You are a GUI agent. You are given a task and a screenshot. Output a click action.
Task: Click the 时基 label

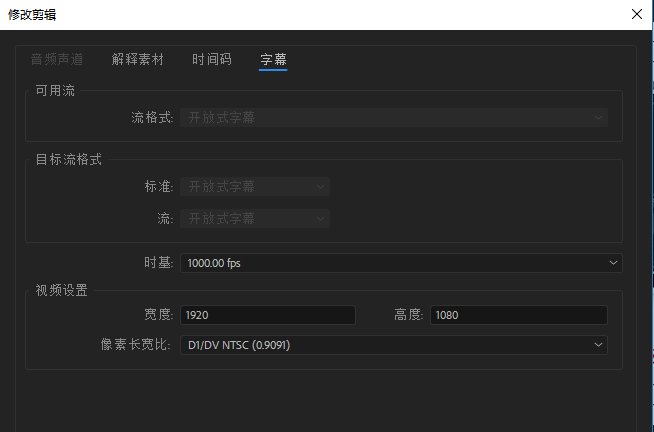coord(158,263)
